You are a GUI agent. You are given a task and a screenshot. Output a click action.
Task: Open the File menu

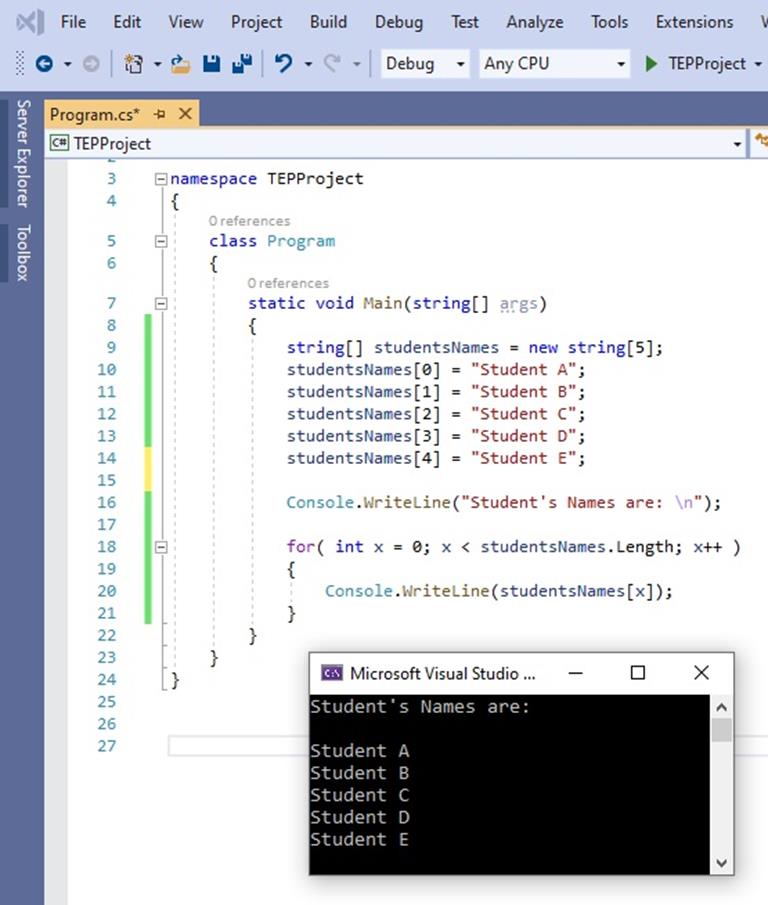click(73, 22)
